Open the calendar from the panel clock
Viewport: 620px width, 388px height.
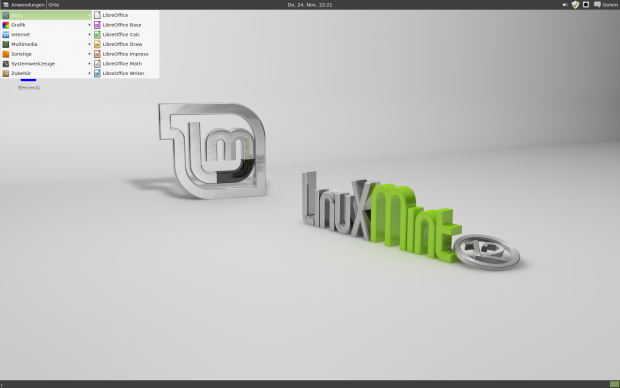310,5
